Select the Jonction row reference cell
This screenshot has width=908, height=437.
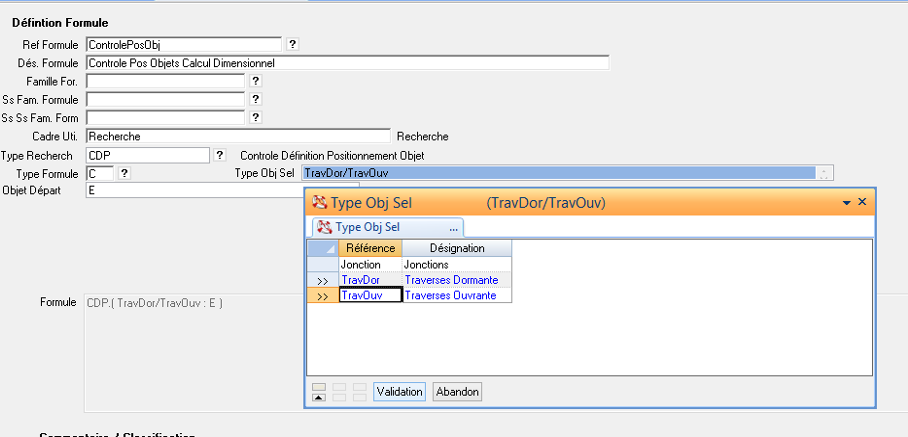370,264
